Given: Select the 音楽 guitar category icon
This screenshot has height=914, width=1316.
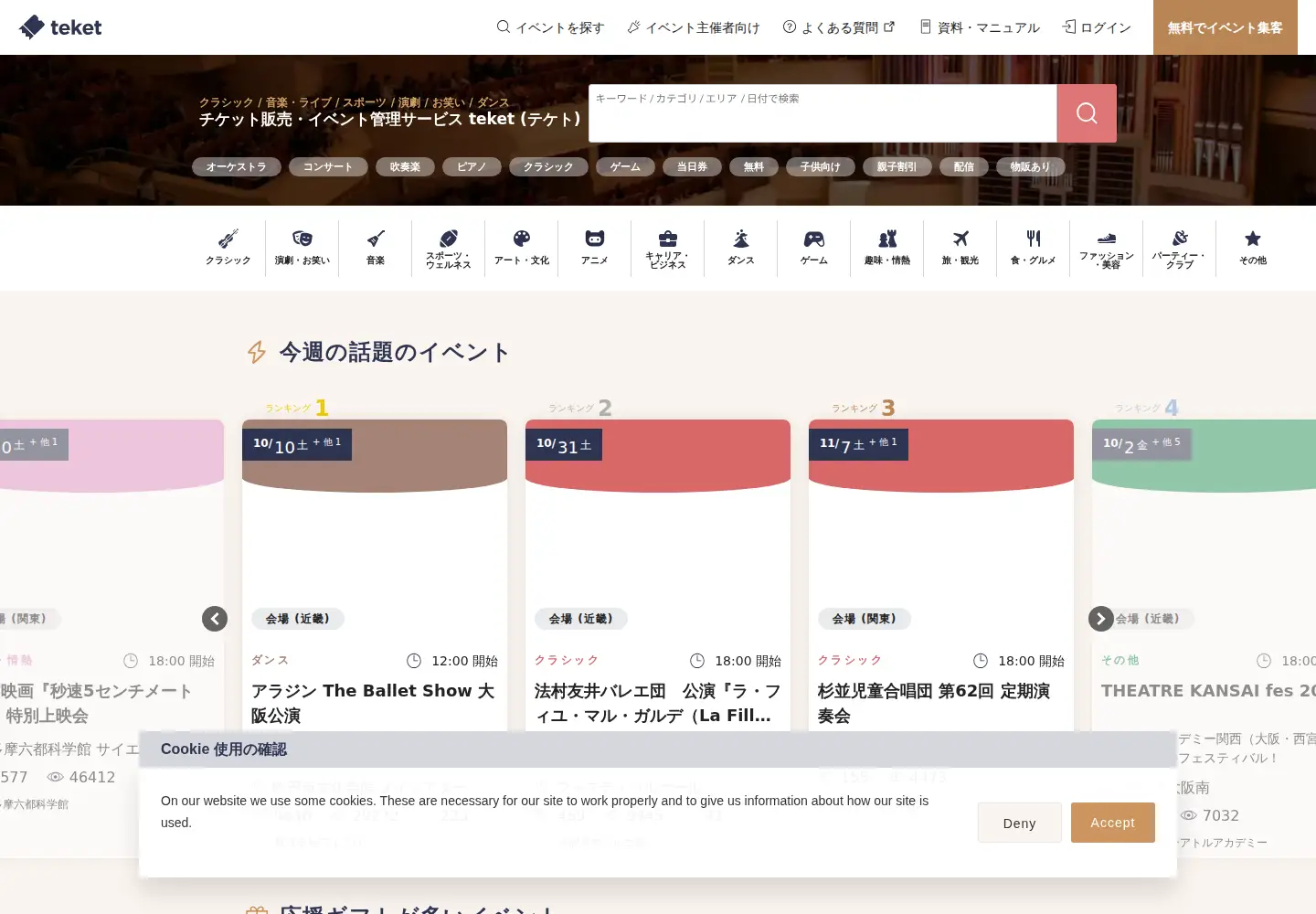Looking at the screenshot, I should pos(376,248).
